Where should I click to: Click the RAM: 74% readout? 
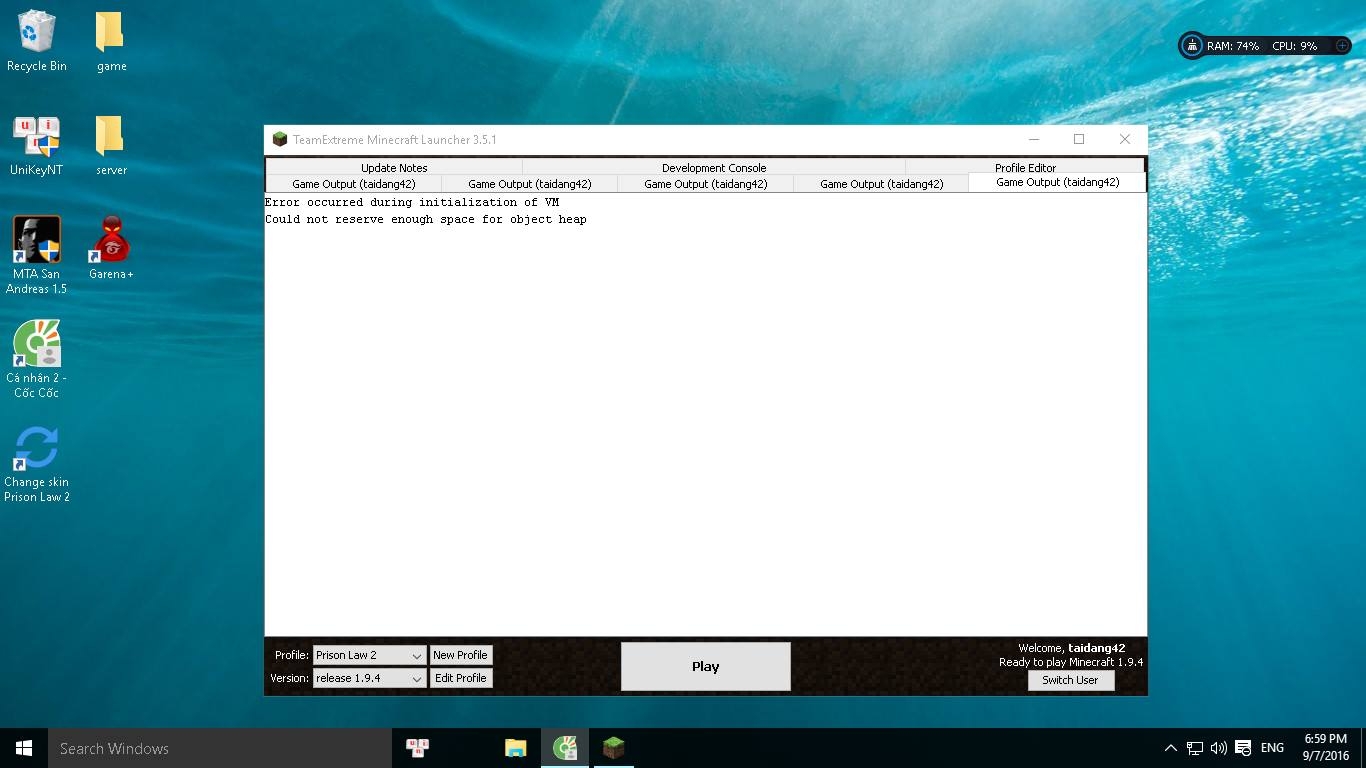point(1233,46)
